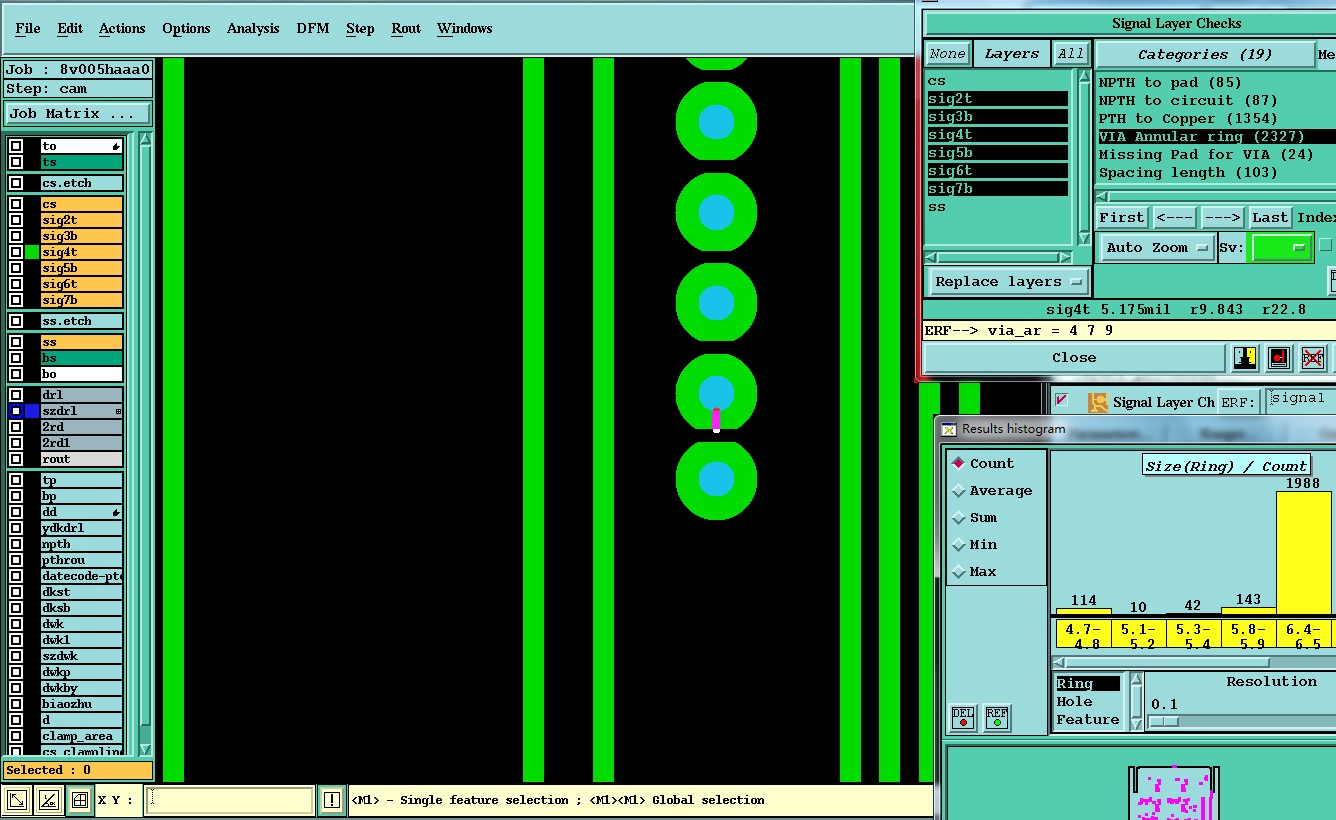
Task: Click the red monitor icon beside Close
Action: pyautogui.click(x=1279, y=357)
